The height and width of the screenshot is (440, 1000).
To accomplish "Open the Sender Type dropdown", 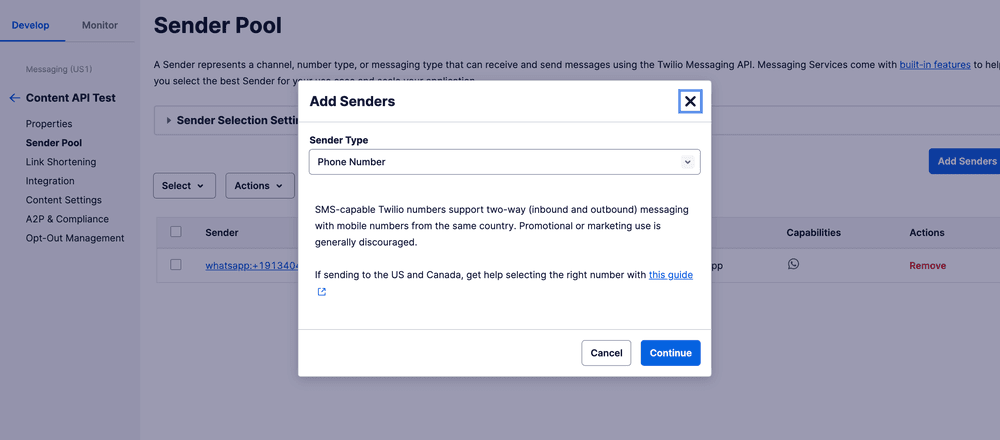I will (505, 162).
